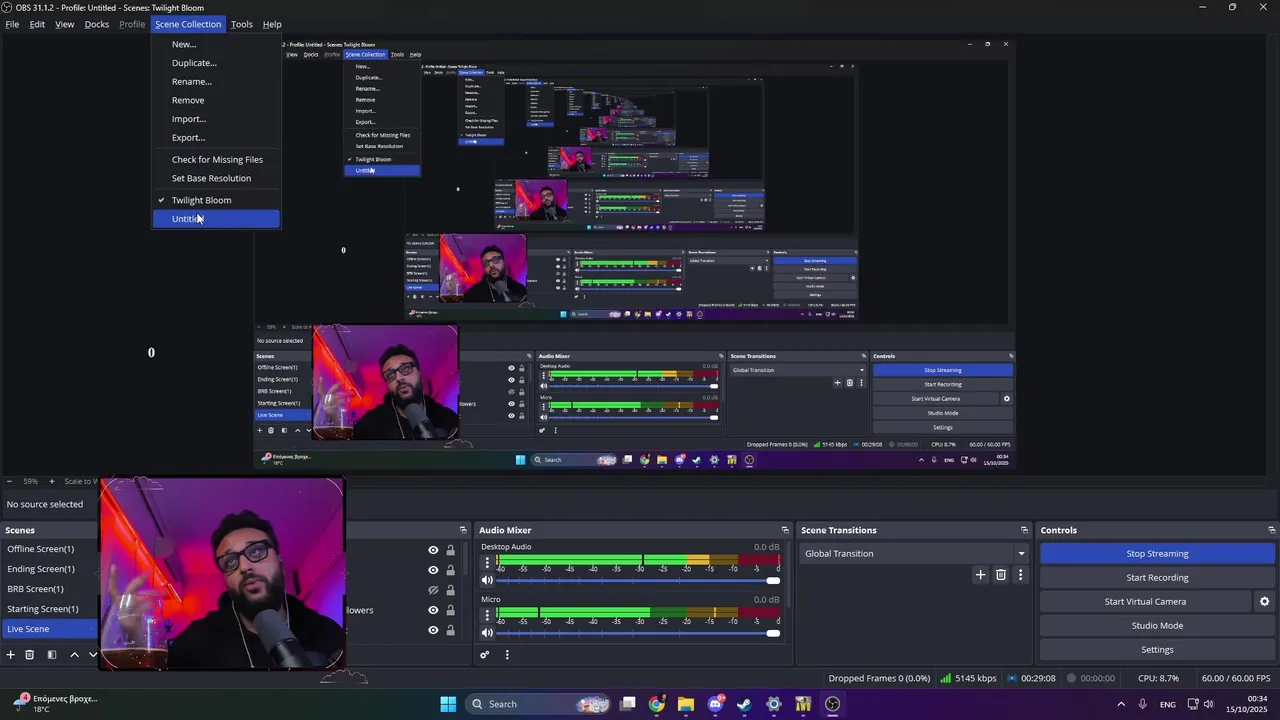1280x720 pixels.
Task: Move scene up with the arrow icon
Action: coord(74,655)
